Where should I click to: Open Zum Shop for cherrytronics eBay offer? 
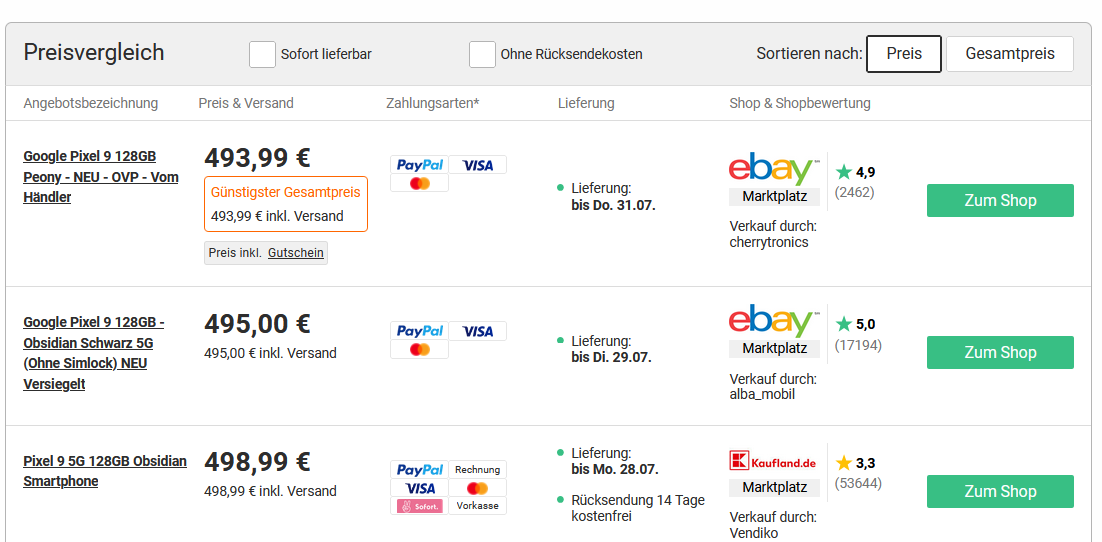click(1000, 200)
